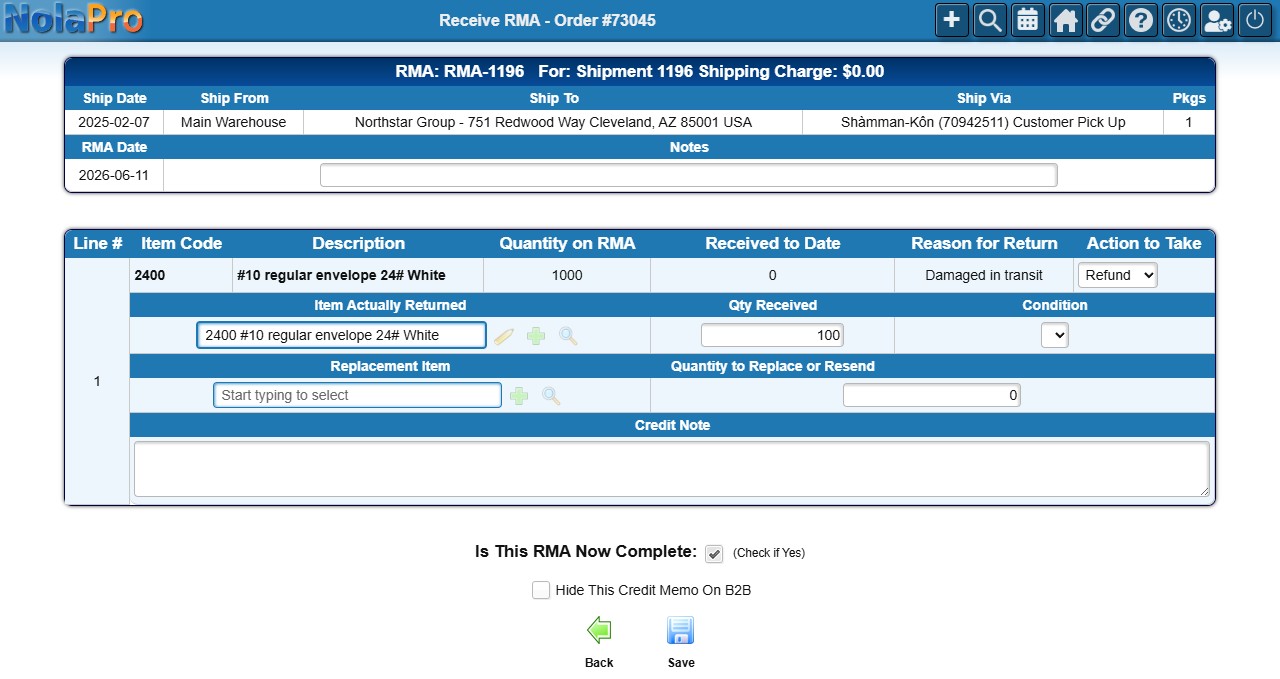The image size is (1280, 679).
Task: Click the Save floppy disk icon
Action: point(681,630)
